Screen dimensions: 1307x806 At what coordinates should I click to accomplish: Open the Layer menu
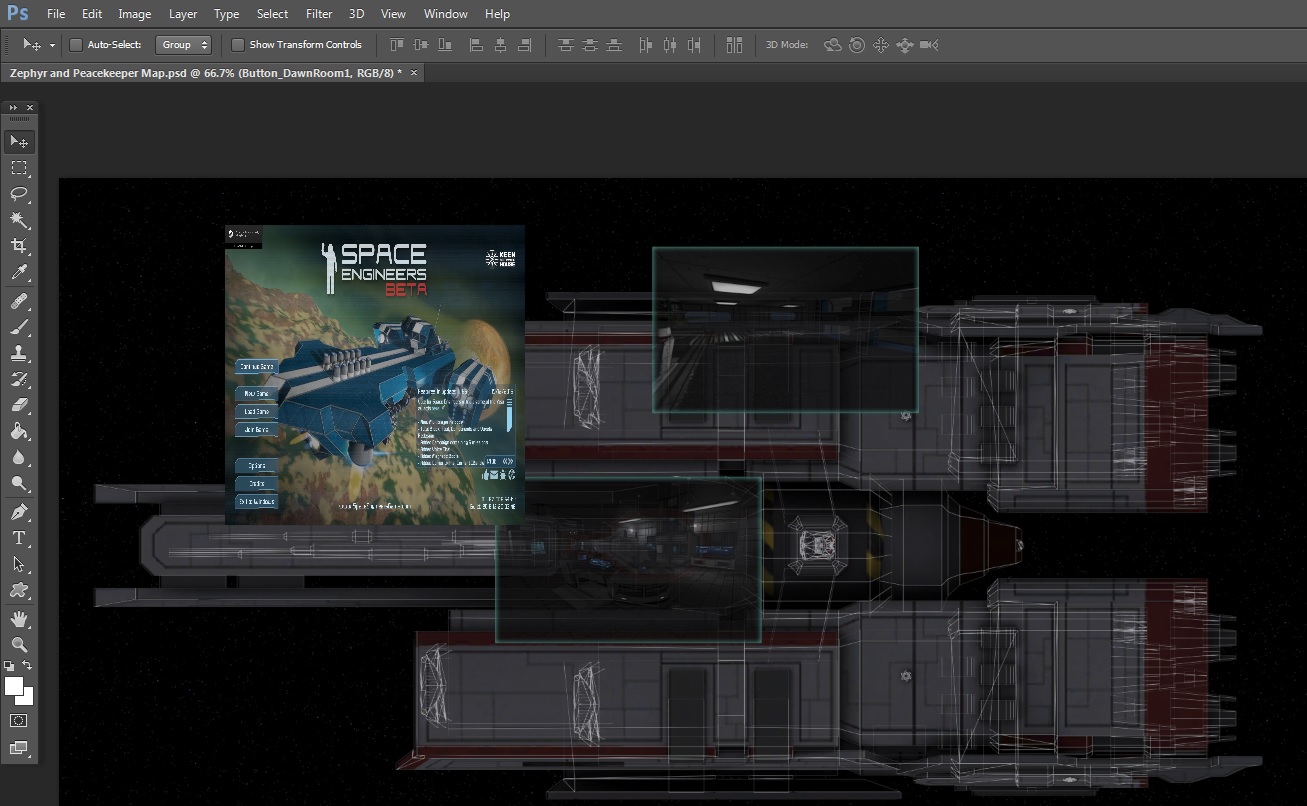[183, 14]
